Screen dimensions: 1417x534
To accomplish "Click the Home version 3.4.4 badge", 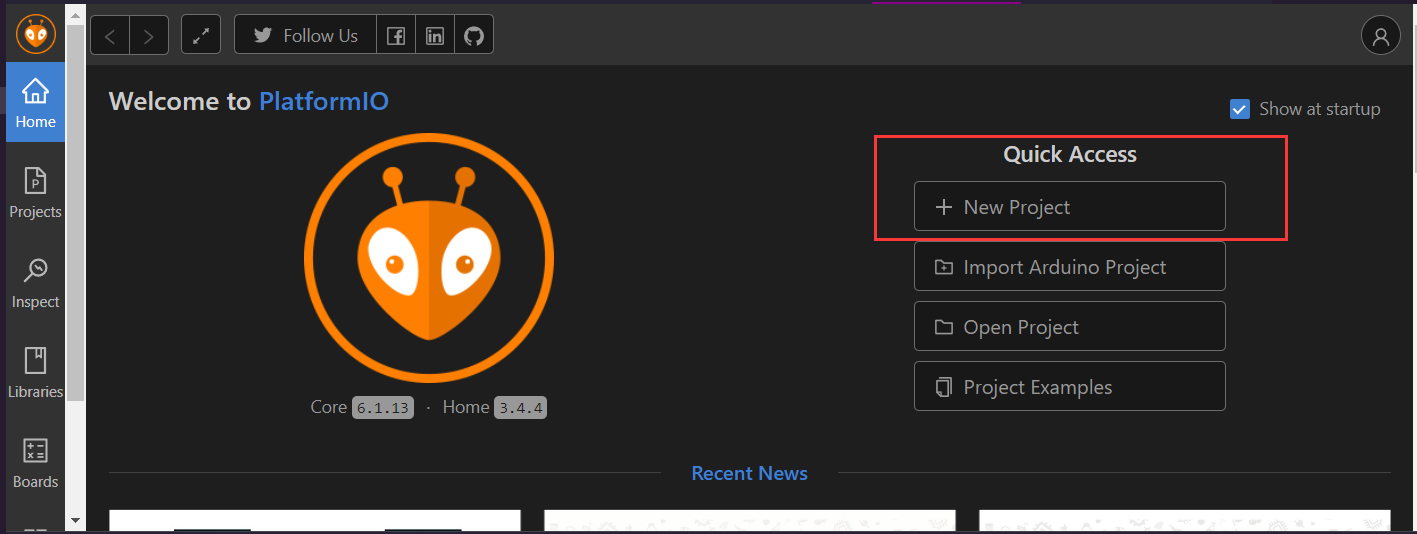I will coord(520,408).
